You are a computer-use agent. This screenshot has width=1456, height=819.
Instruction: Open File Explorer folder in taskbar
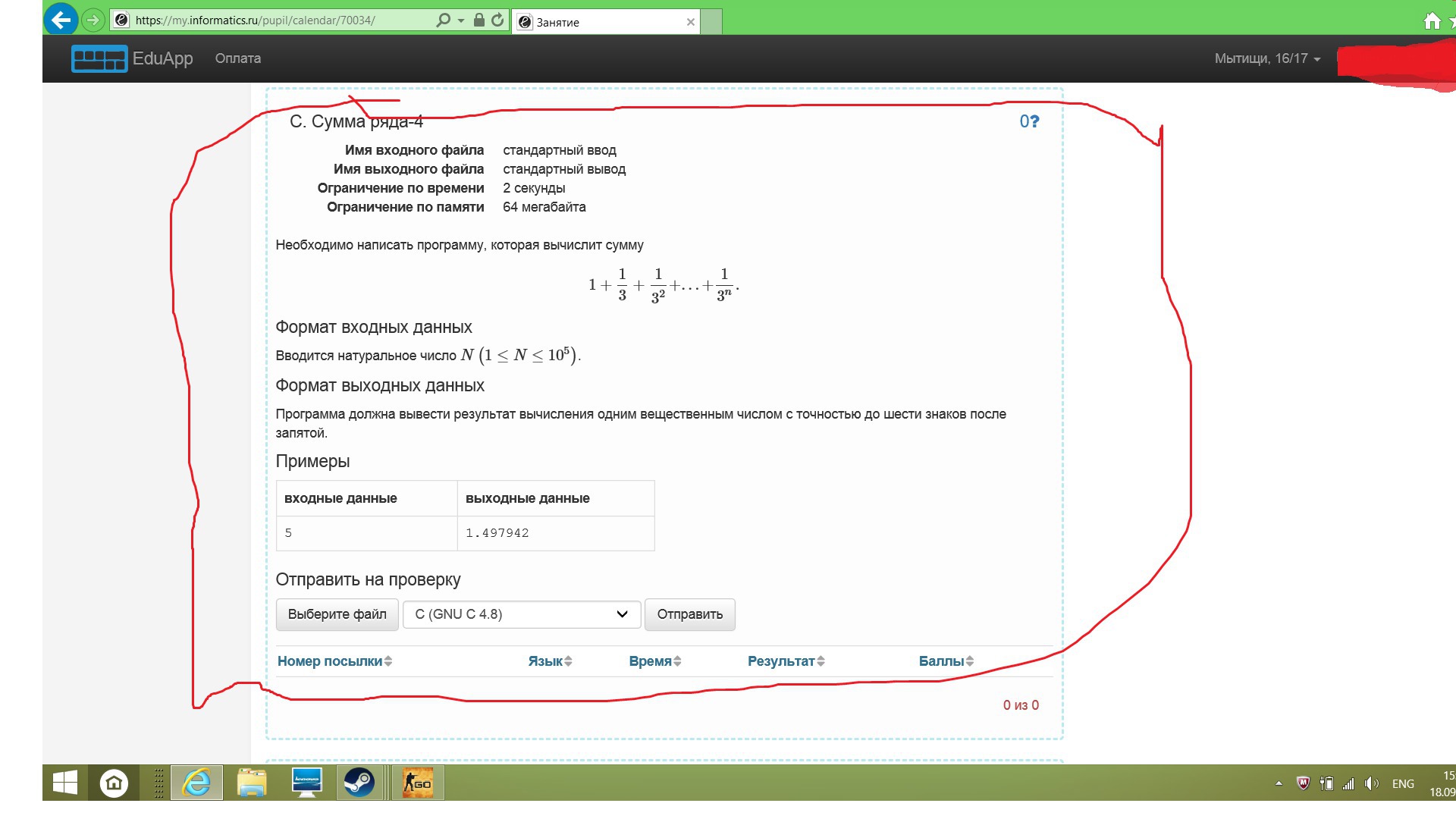252,783
